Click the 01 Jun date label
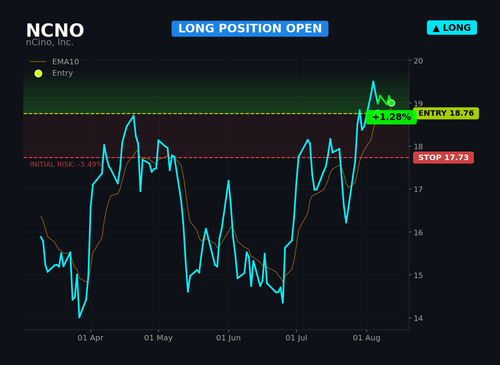Image resolution: width=500 pixels, height=365 pixels. click(228, 338)
